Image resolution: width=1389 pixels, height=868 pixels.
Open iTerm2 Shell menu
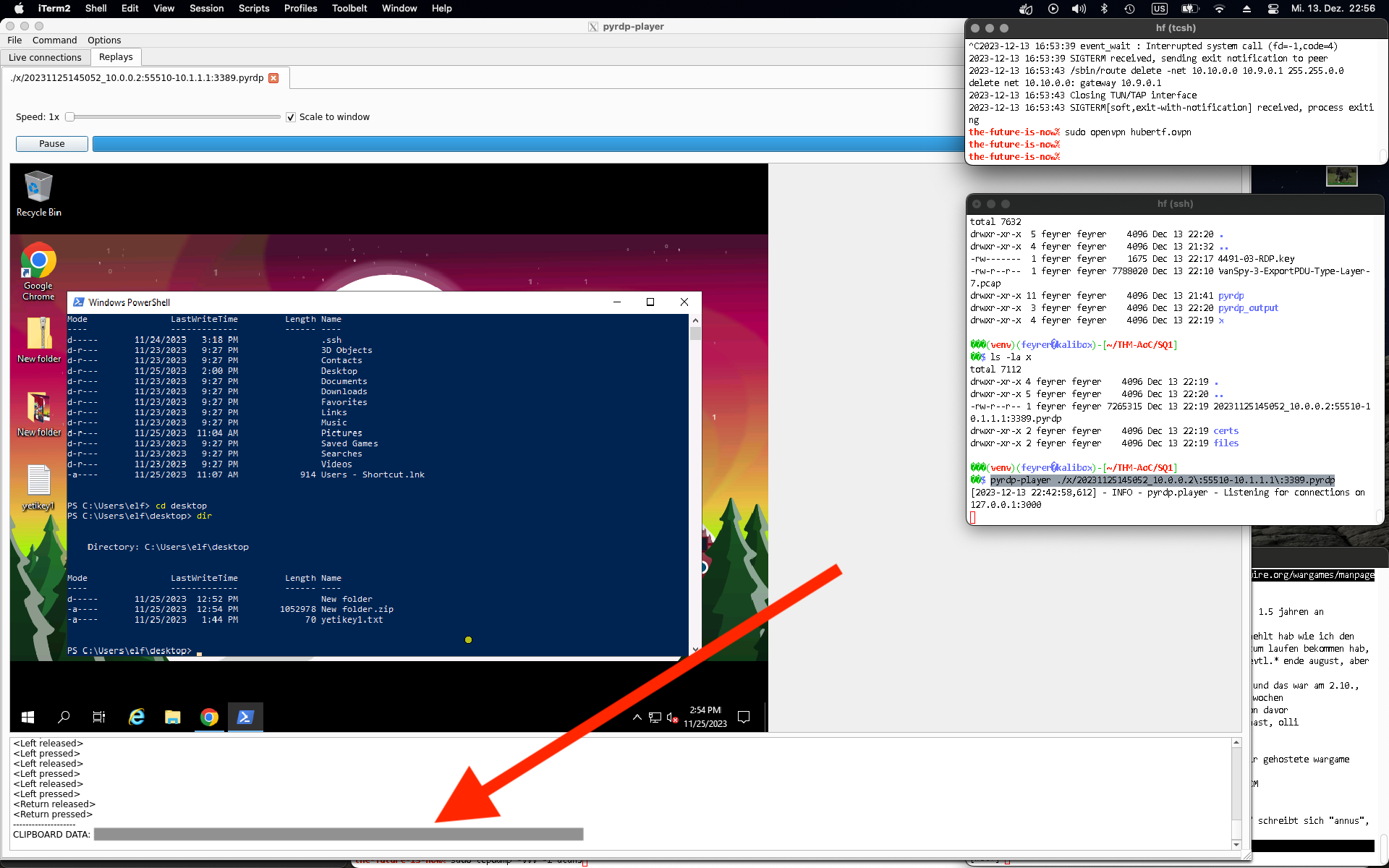(x=95, y=9)
